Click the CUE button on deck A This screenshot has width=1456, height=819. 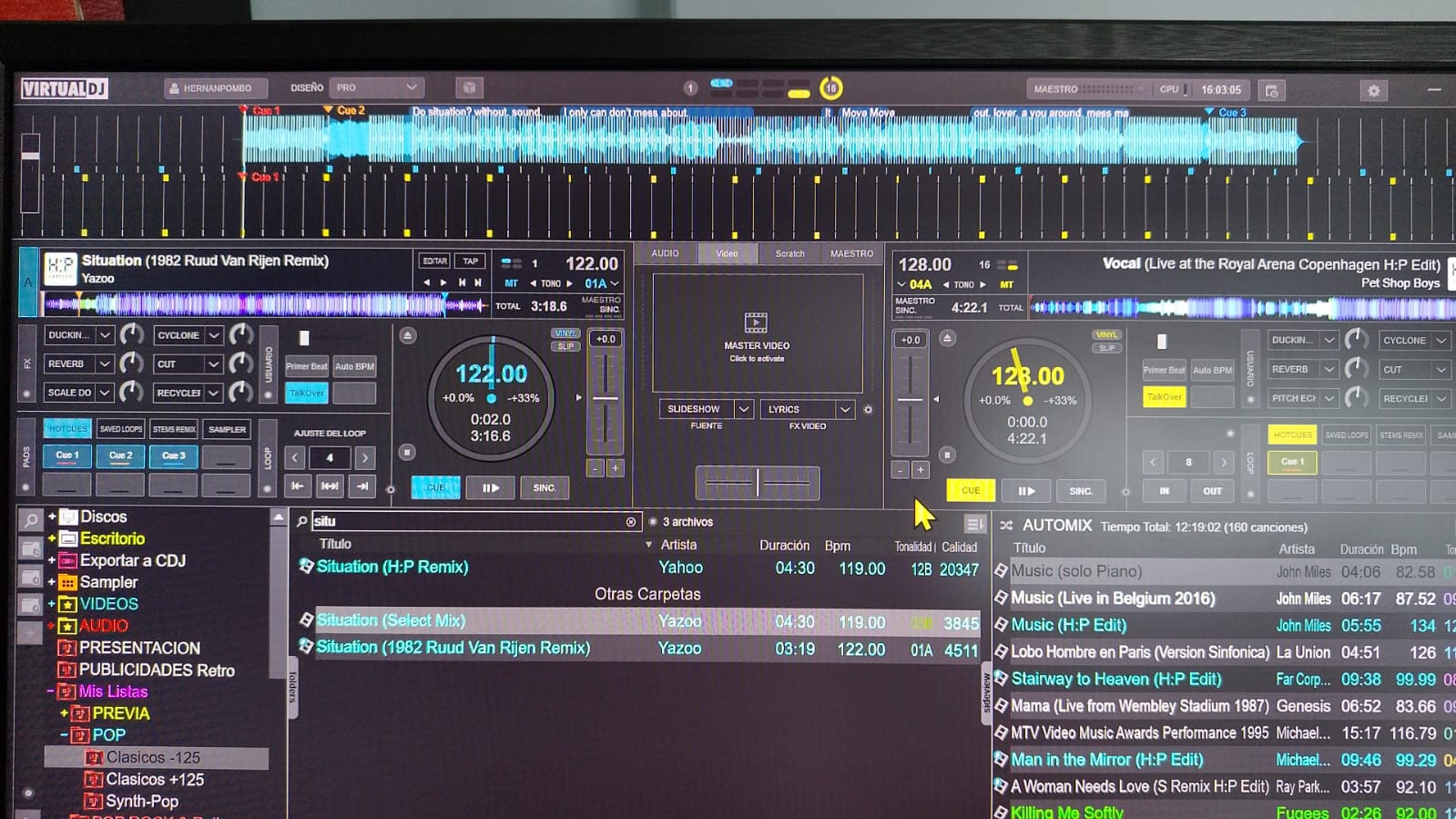(x=435, y=487)
